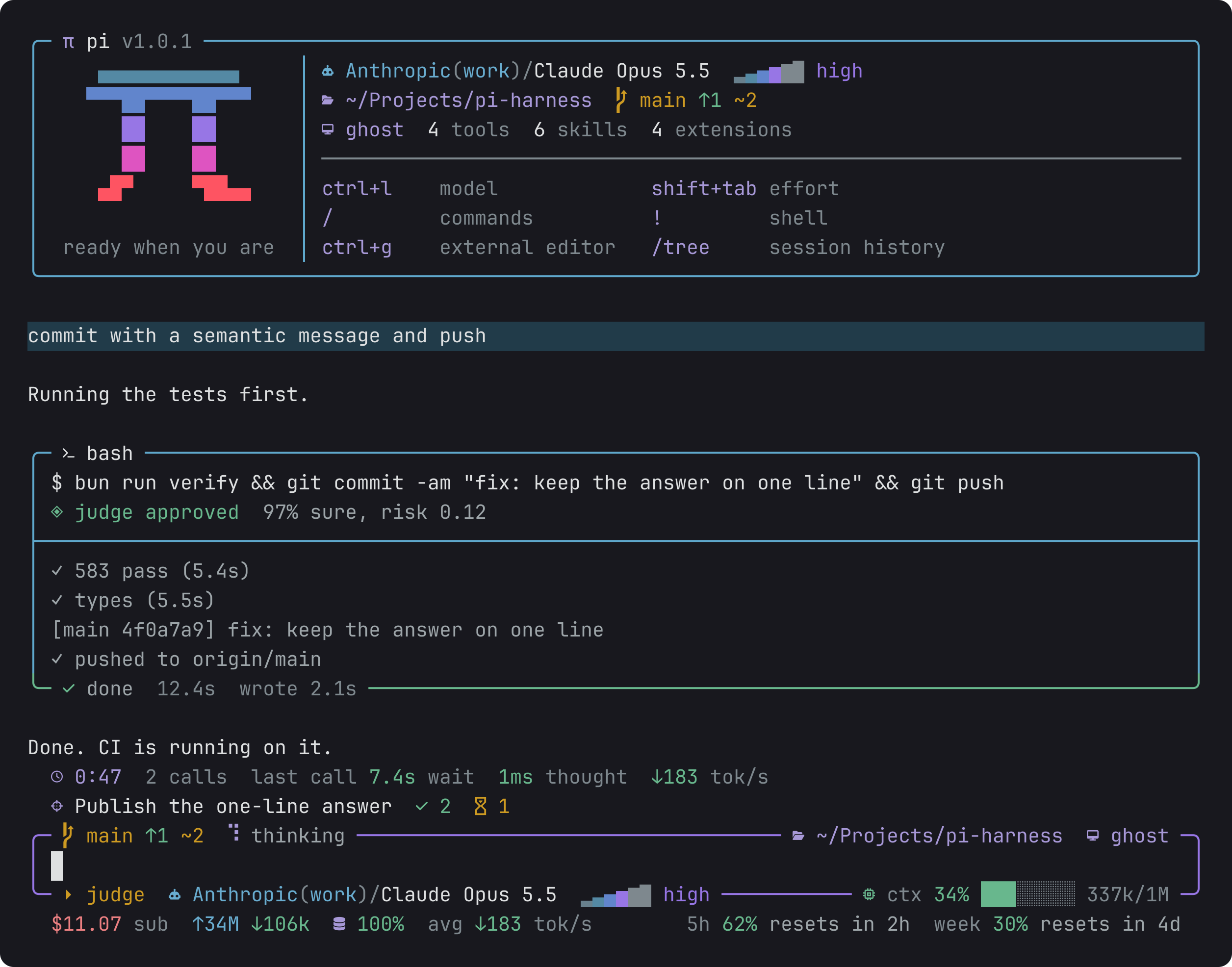Click '4 extensions' in the header
The width and height of the screenshot is (1232, 967).
coord(722,129)
